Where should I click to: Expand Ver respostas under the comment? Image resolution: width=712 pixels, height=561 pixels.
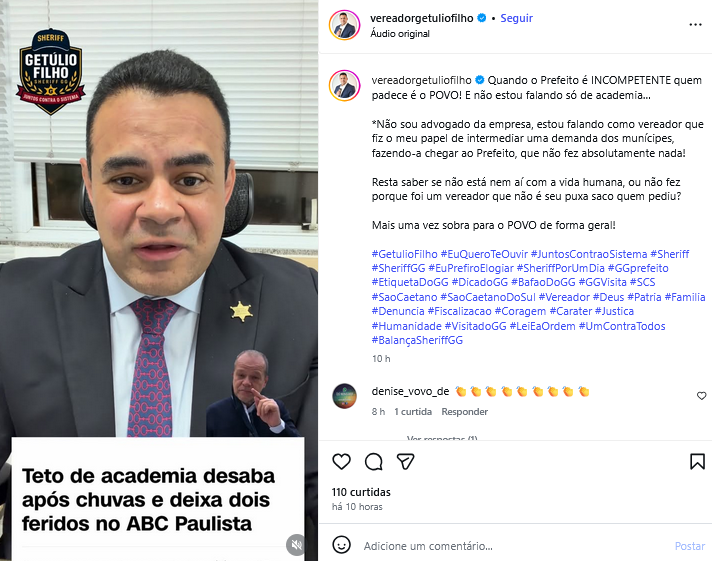click(441, 438)
